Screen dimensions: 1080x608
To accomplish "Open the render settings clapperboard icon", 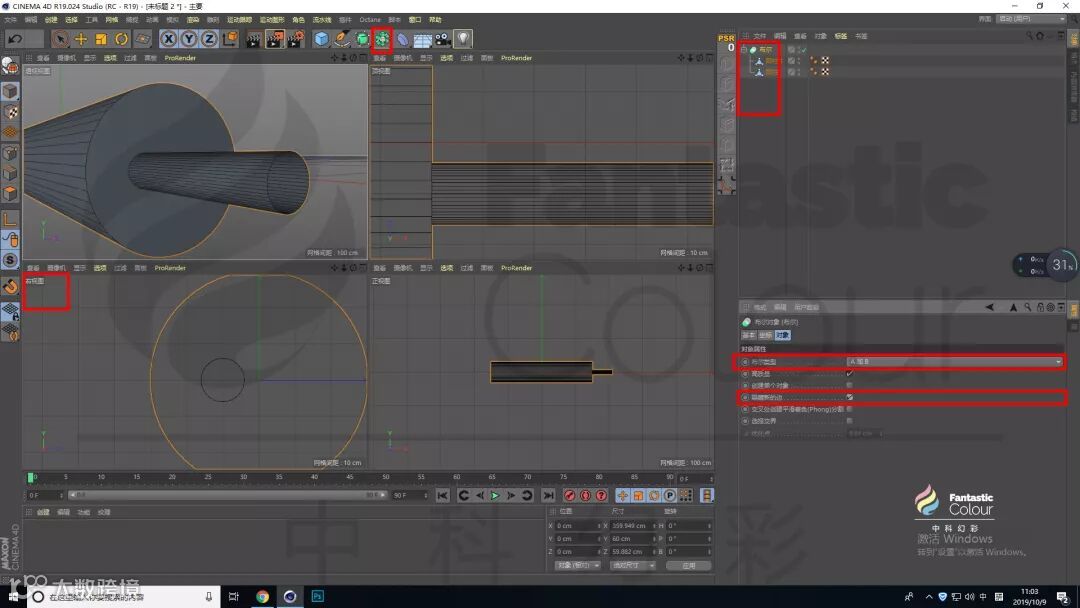I will pos(296,39).
